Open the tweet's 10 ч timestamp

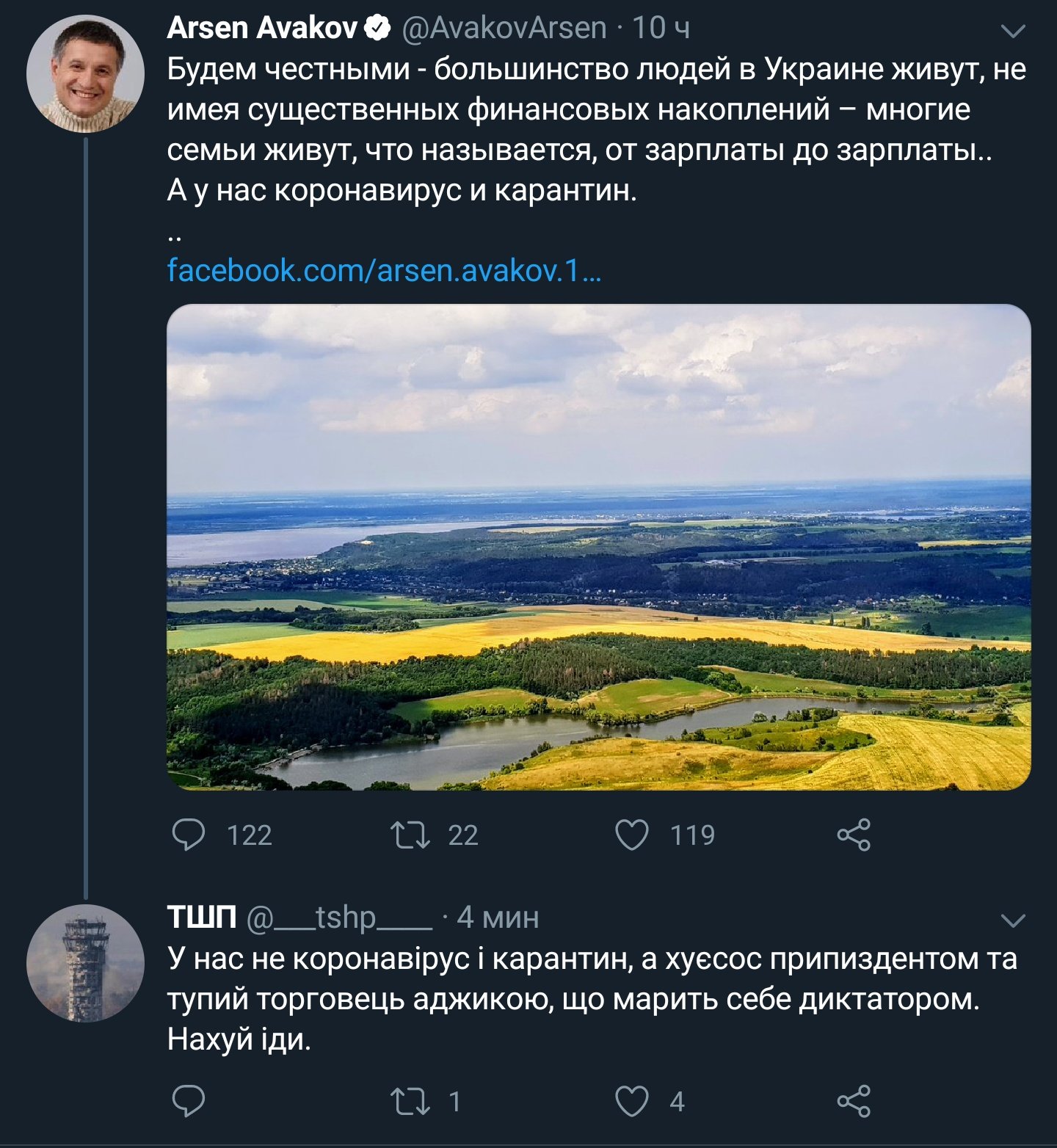[661, 28]
